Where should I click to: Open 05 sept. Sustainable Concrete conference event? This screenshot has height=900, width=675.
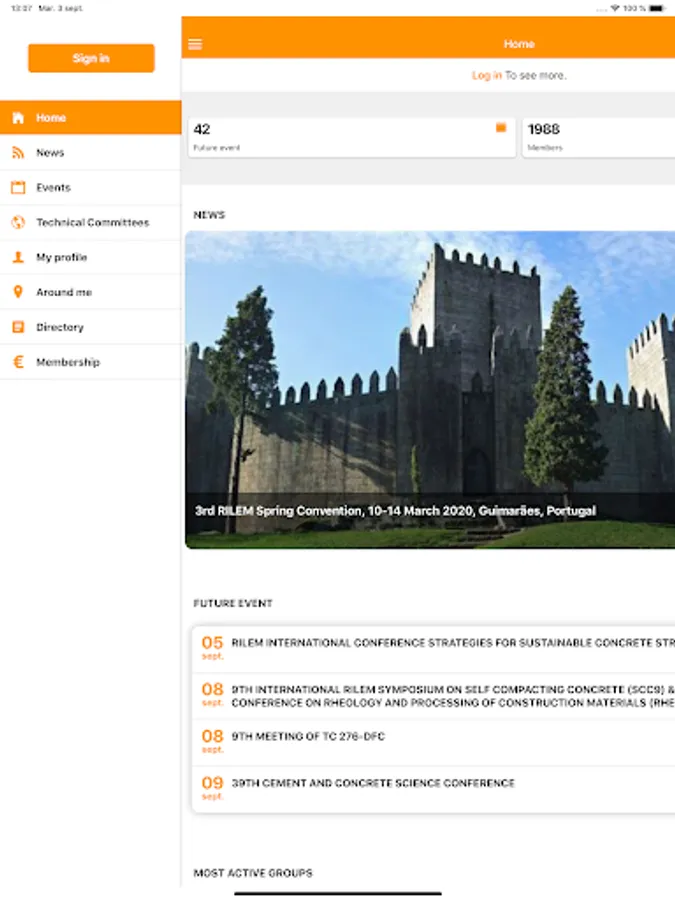pos(433,648)
